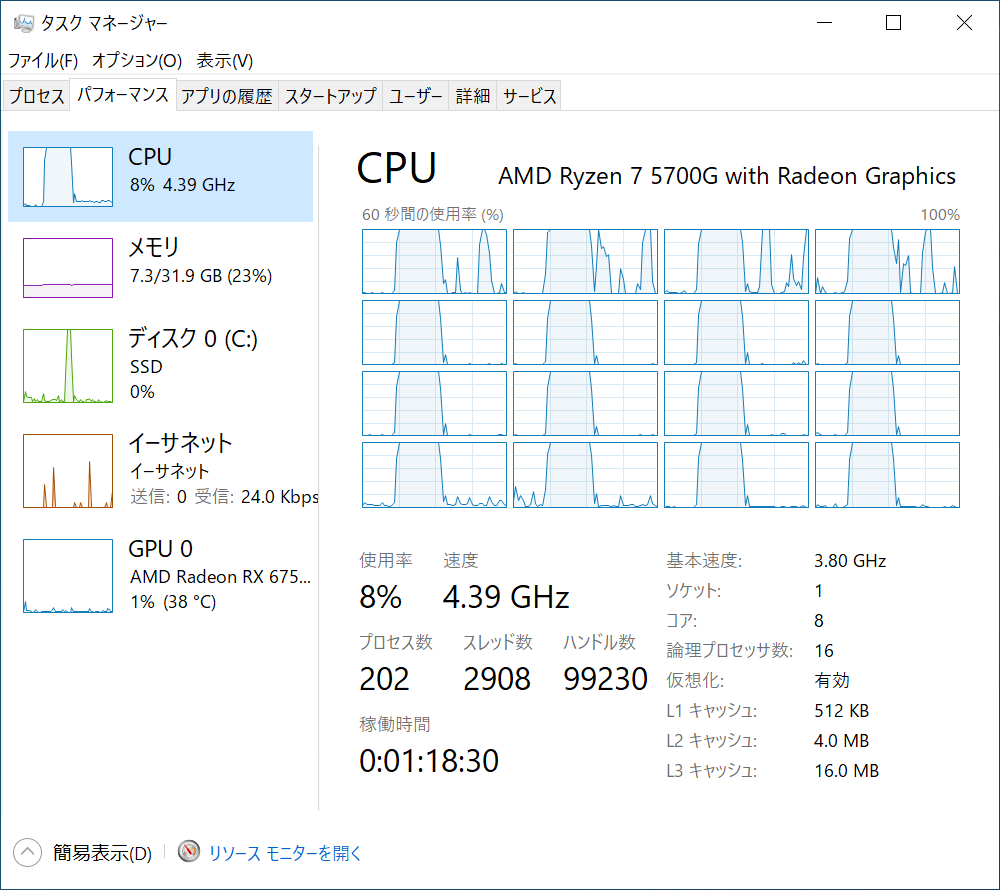
Task: Click the 簡易表示(D) button label
Action: click(102, 853)
